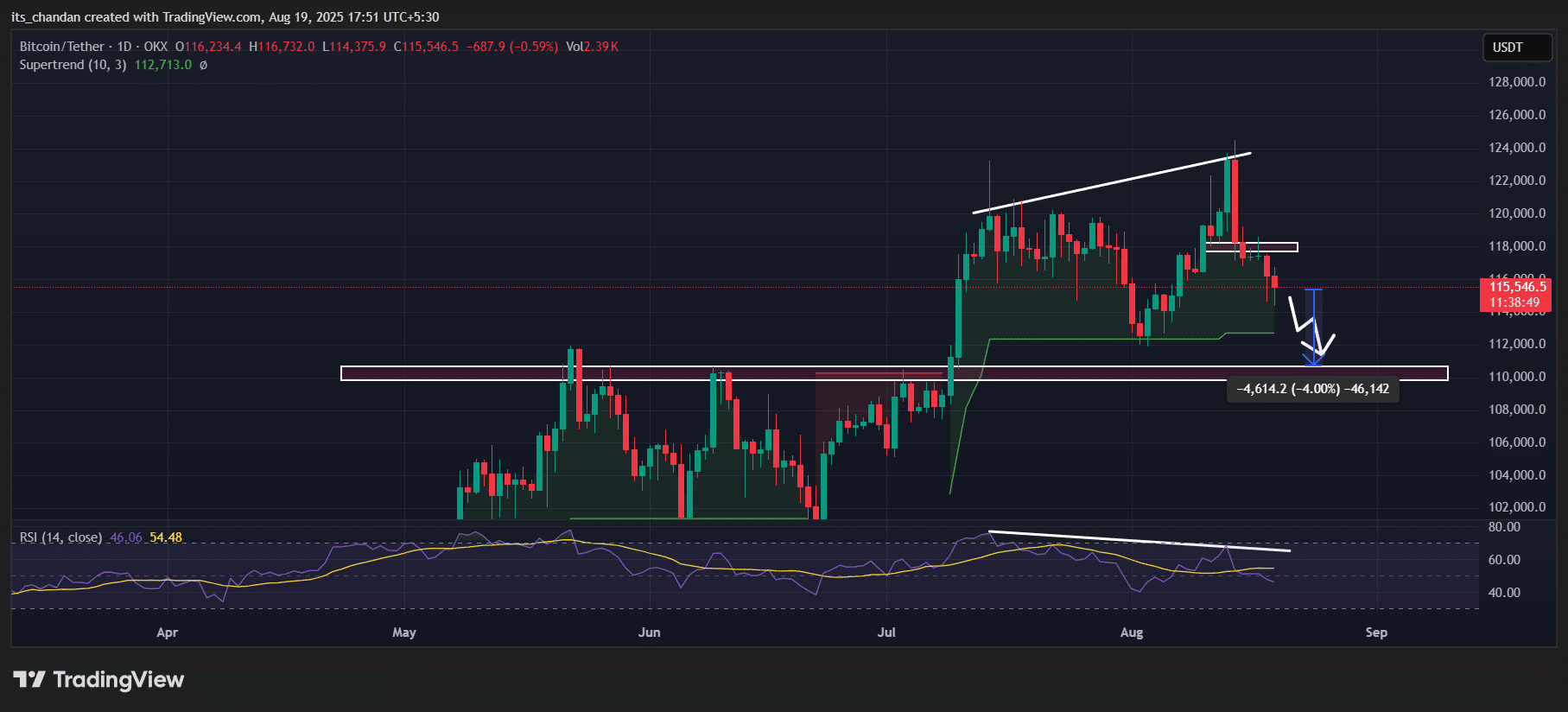The height and width of the screenshot is (712, 1568).
Task: Click the RSI (14, close) indicator legend
Action: (60, 537)
